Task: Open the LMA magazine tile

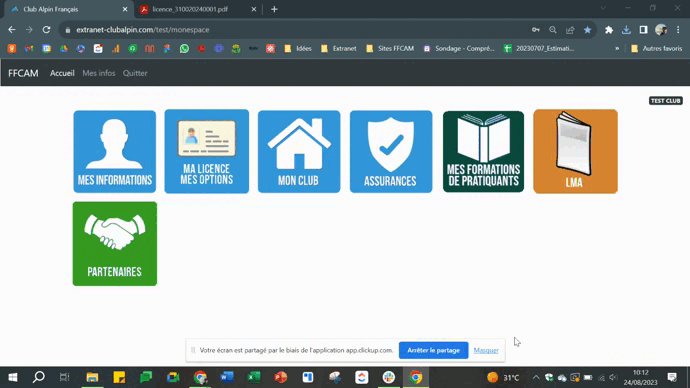Action: point(575,151)
